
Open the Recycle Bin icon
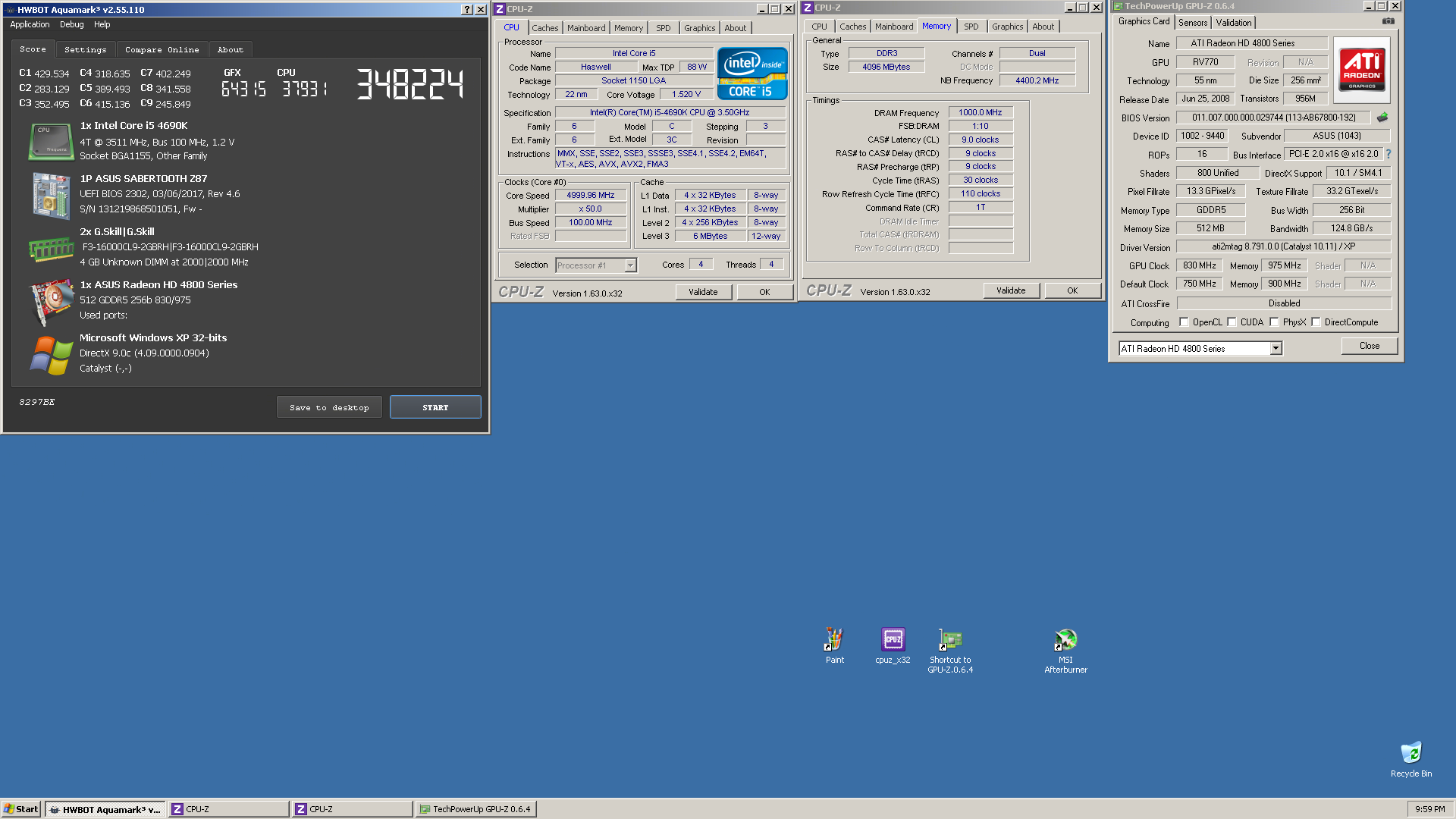click(1411, 759)
